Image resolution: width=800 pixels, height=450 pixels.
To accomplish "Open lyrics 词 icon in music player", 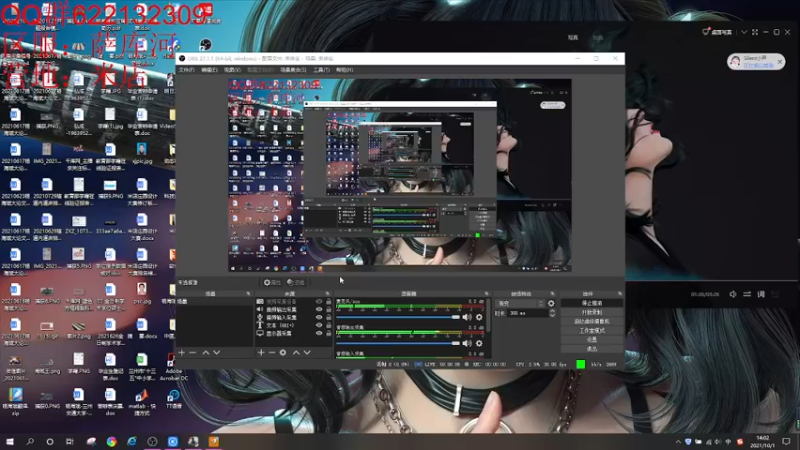I will coord(761,294).
